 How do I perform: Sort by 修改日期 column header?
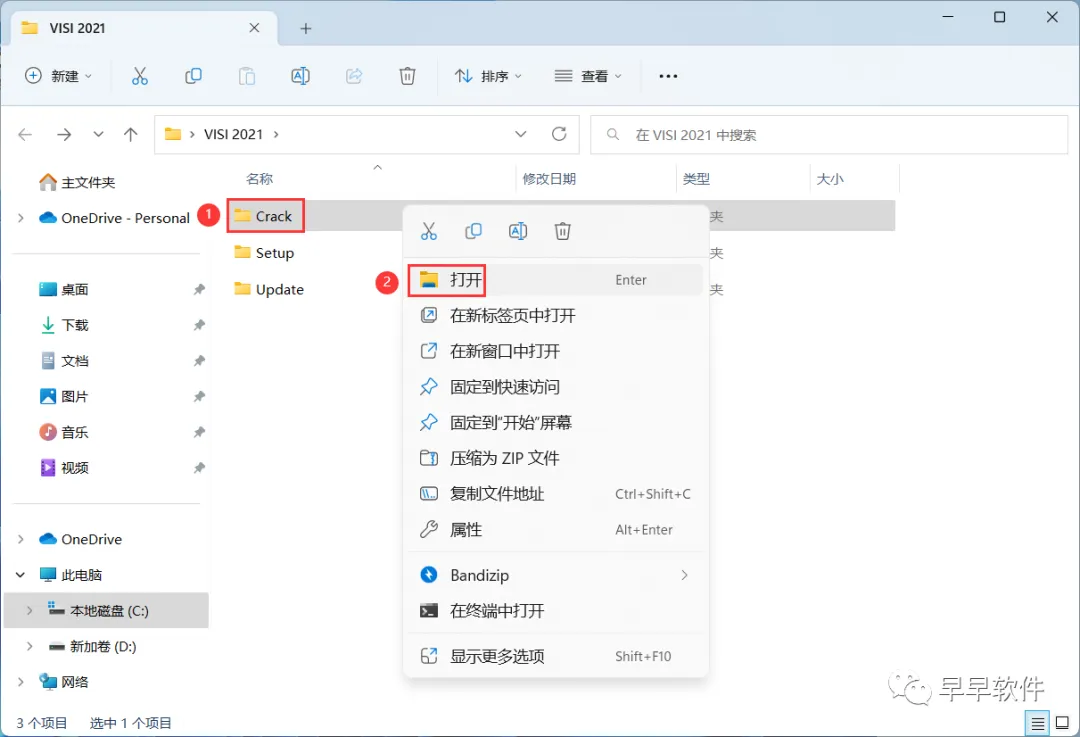point(549,179)
